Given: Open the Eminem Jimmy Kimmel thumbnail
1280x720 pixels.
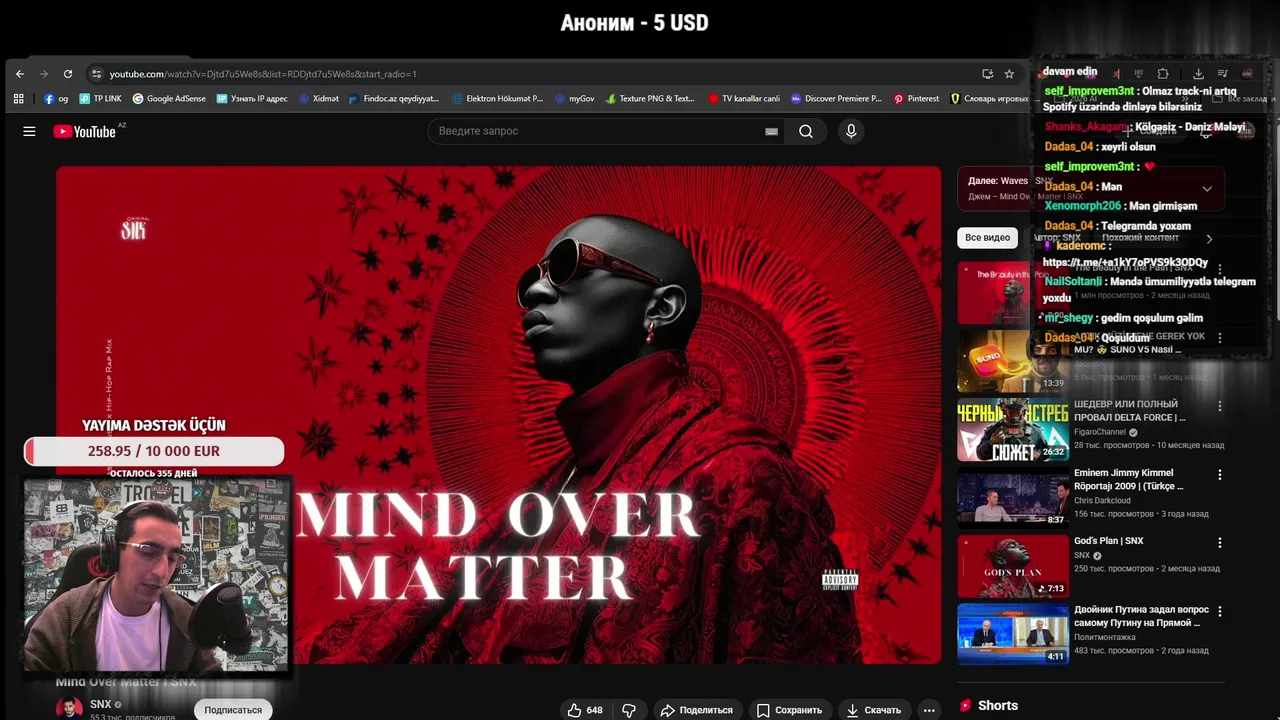Looking at the screenshot, I should (1013, 498).
